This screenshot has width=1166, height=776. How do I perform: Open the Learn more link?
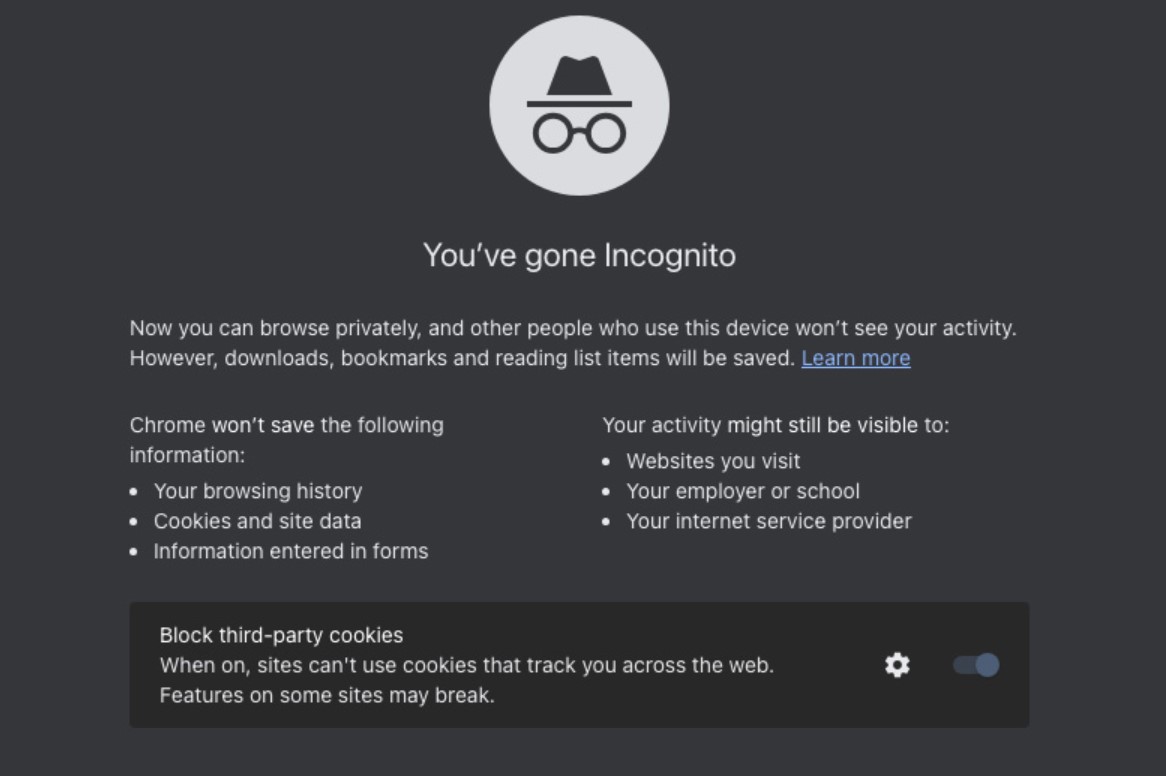pos(856,358)
